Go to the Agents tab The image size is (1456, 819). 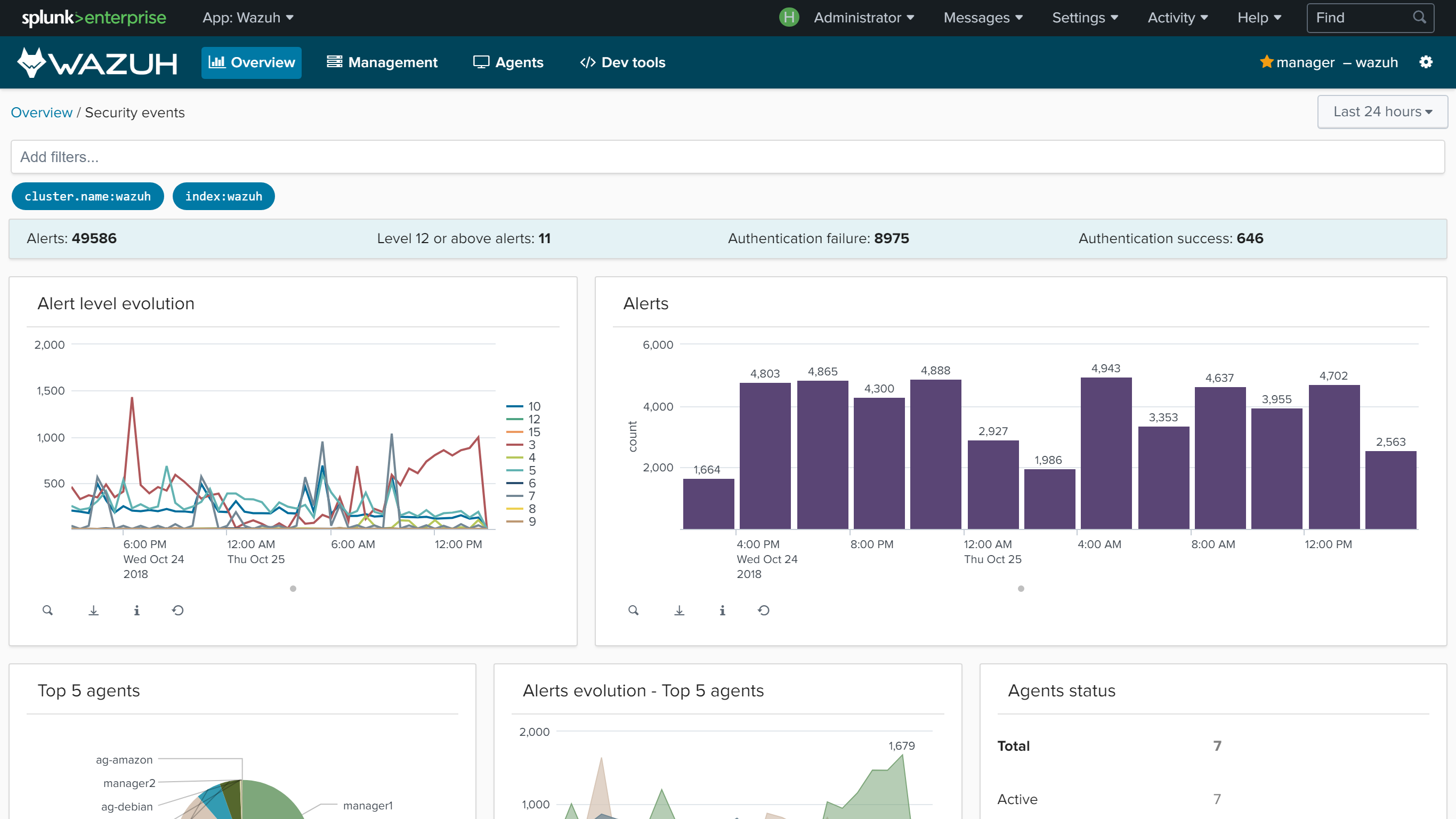click(508, 62)
